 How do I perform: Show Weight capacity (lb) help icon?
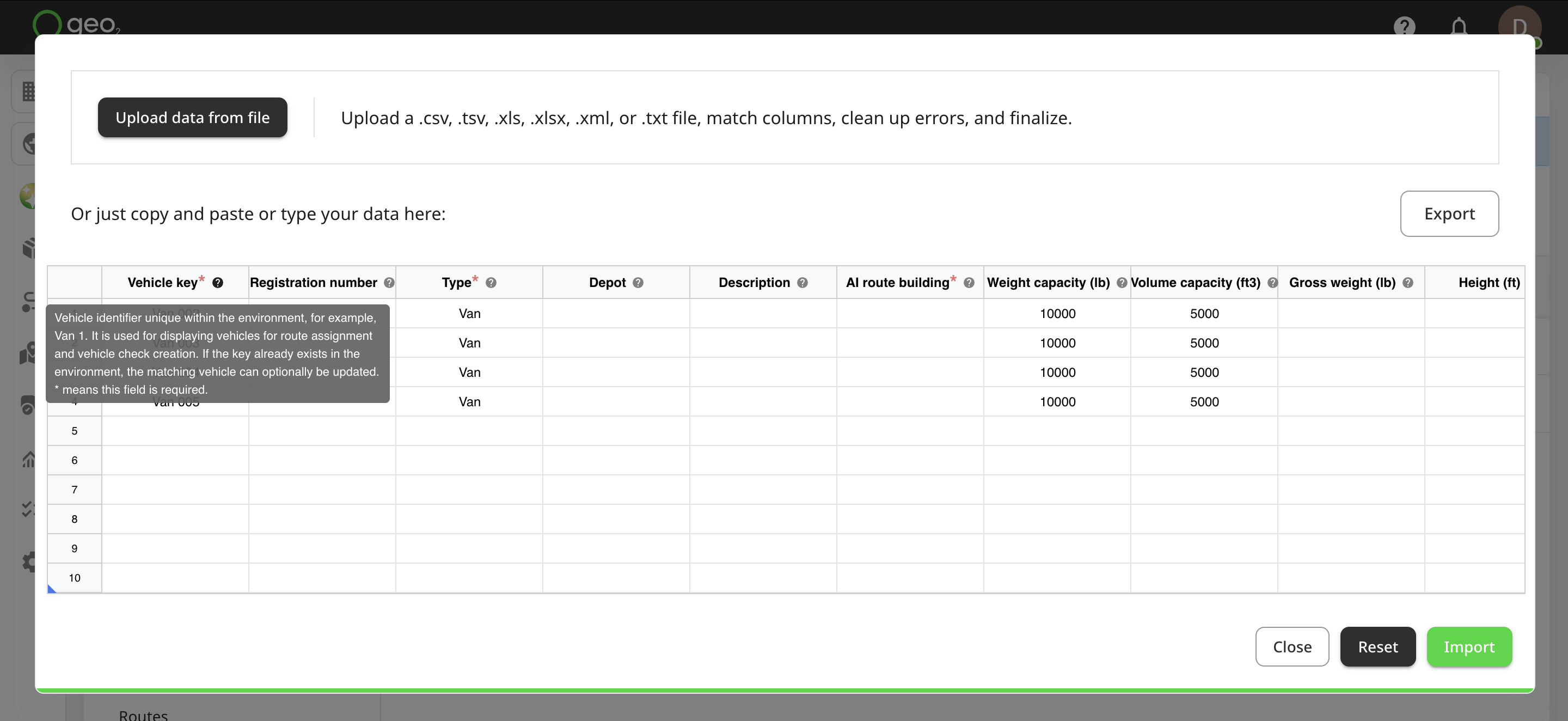point(1121,283)
